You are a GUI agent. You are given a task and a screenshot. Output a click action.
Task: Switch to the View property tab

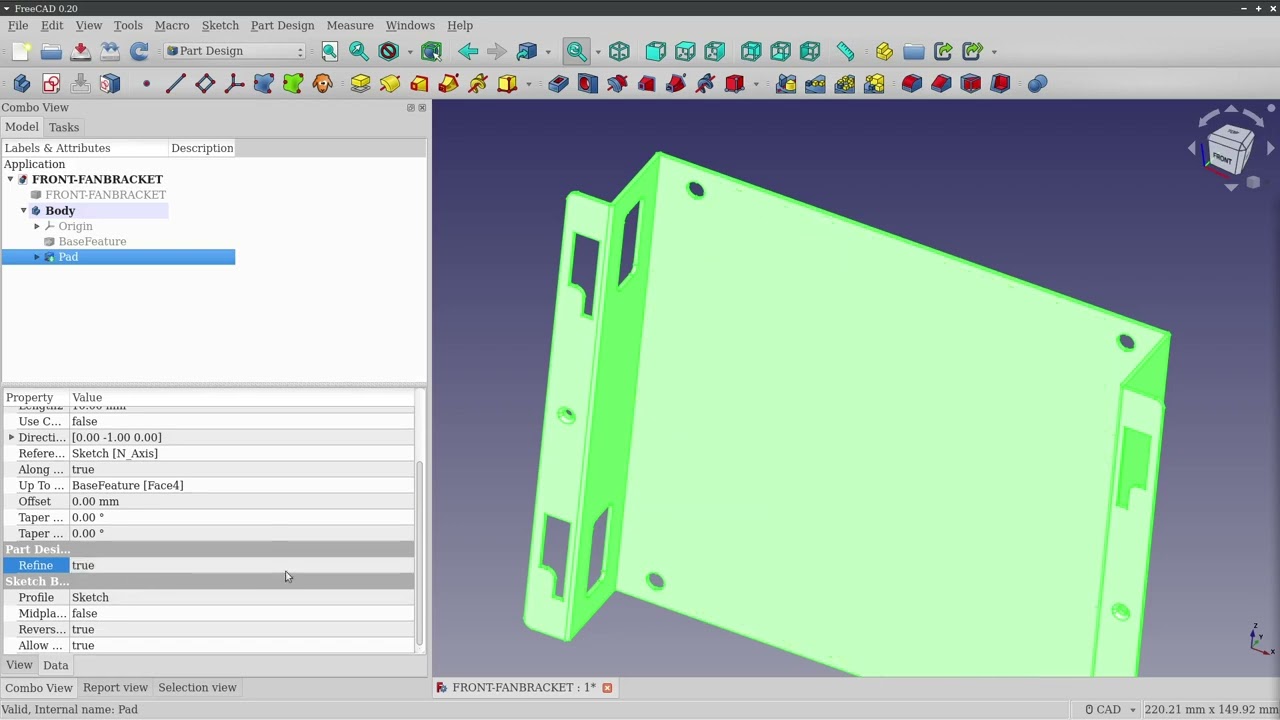click(19, 665)
